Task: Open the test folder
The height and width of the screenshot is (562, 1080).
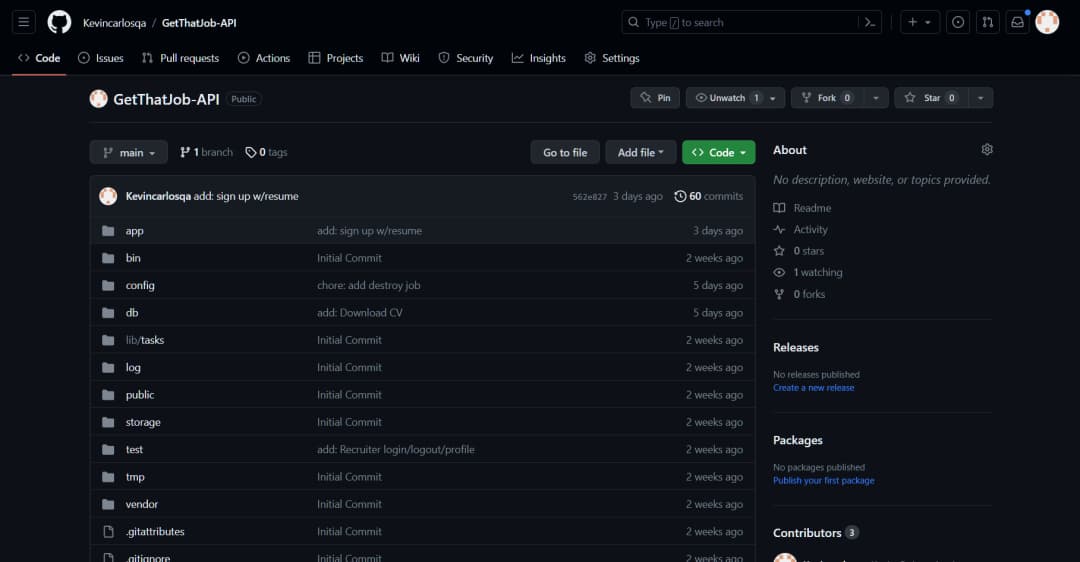Action: (x=134, y=450)
